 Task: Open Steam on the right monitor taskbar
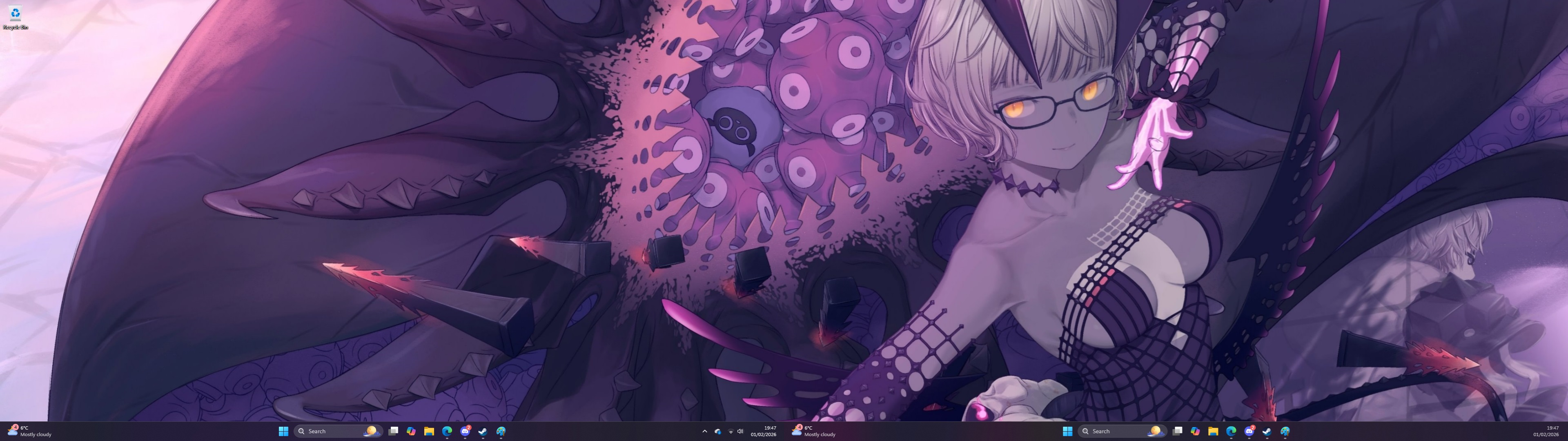pyautogui.click(x=1267, y=431)
